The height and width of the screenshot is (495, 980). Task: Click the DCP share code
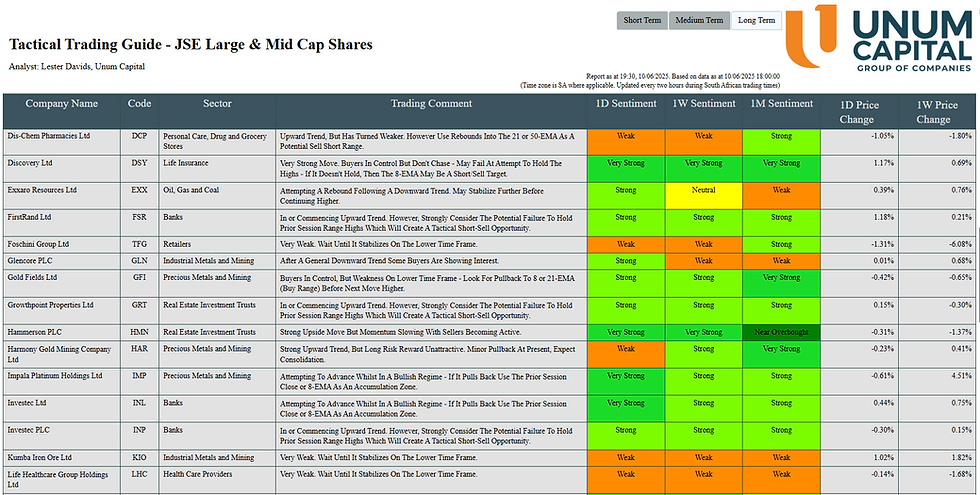[139, 136]
